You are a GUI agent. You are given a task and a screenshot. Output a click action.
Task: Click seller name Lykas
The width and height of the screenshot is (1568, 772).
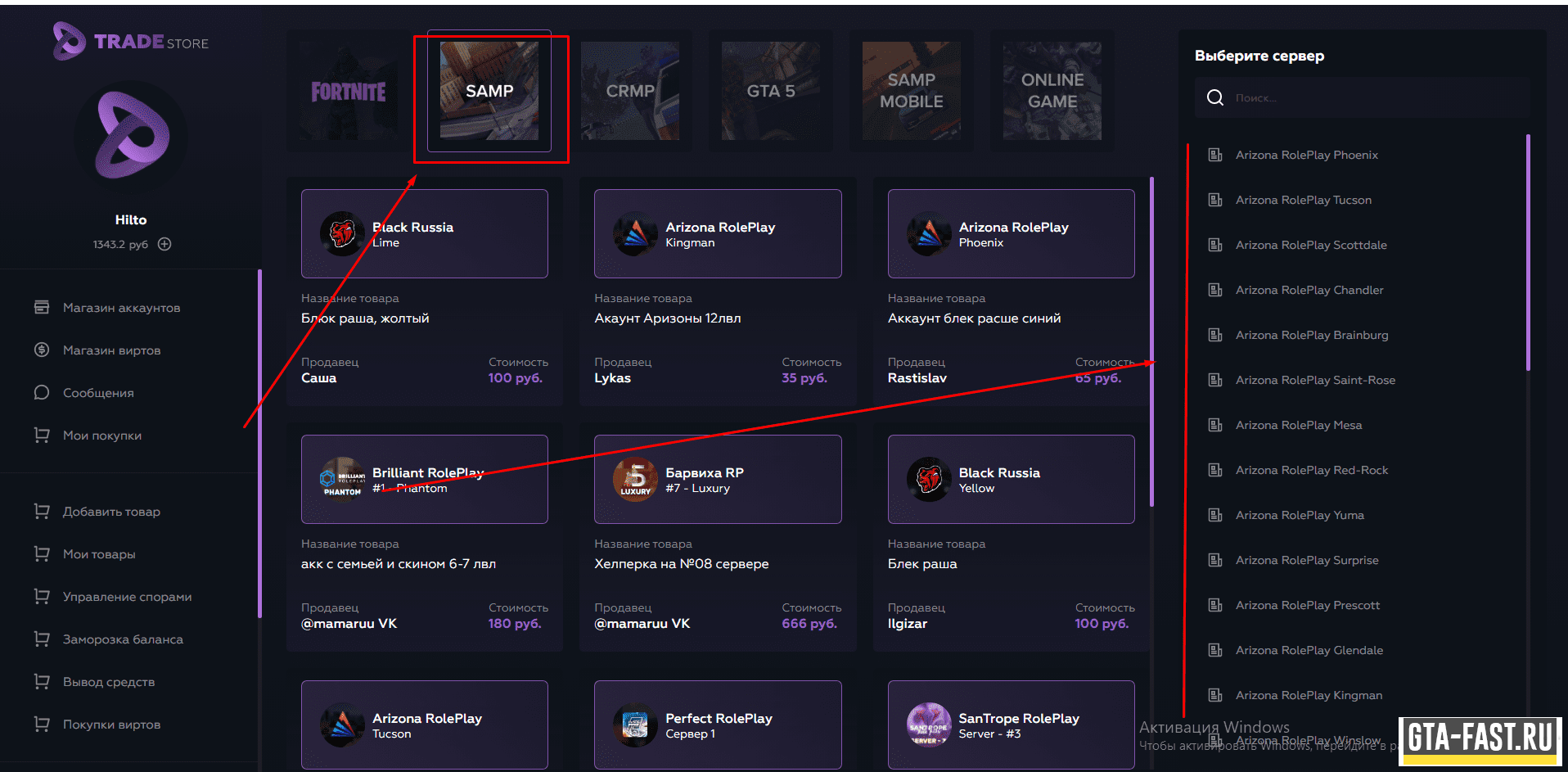(612, 378)
